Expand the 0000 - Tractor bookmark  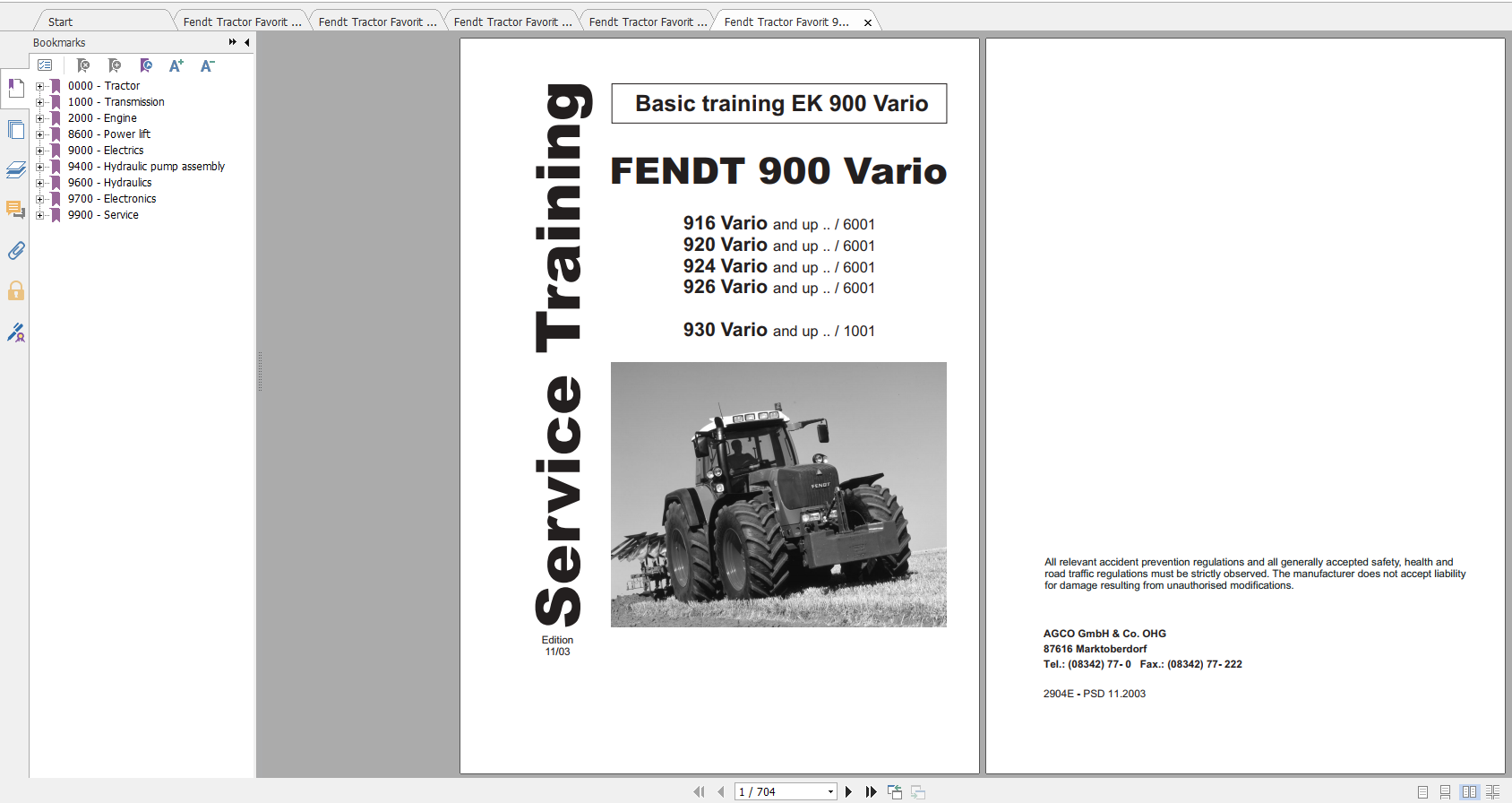pyautogui.click(x=39, y=87)
